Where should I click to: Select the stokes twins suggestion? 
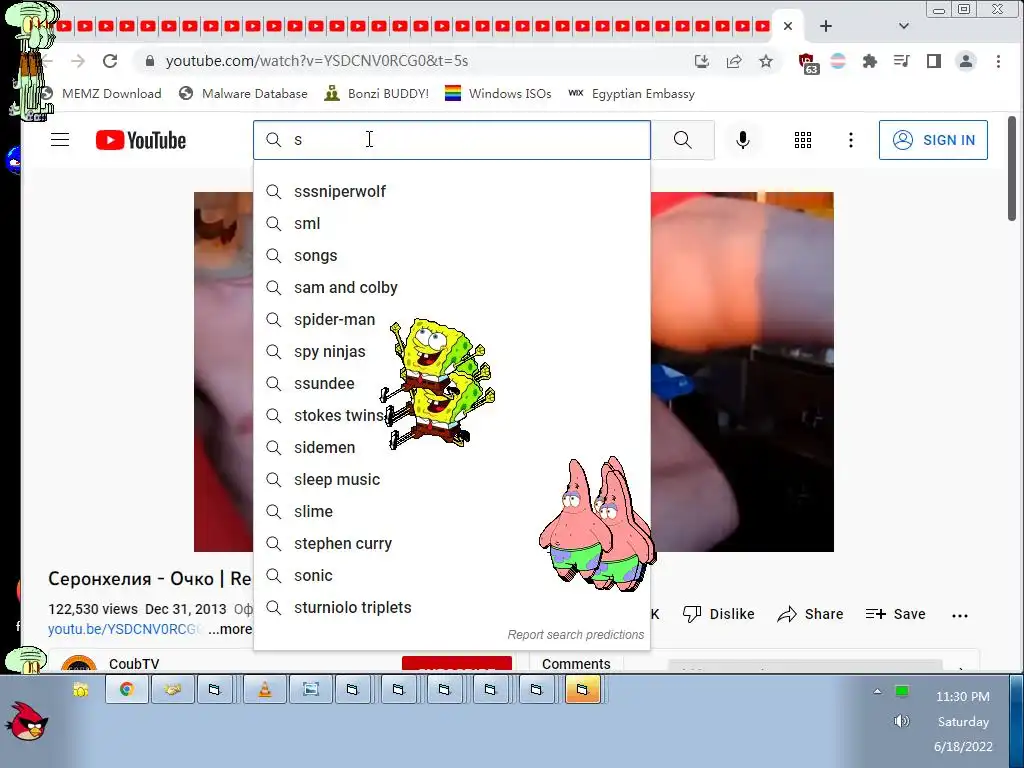[x=452, y=415]
